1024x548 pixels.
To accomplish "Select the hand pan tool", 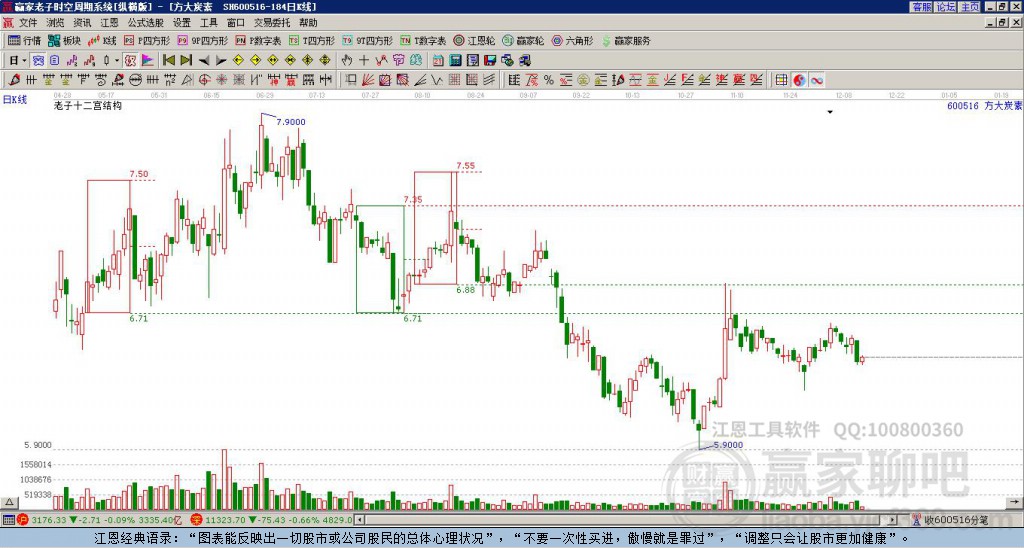I will pyautogui.click(x=347, y=60).
